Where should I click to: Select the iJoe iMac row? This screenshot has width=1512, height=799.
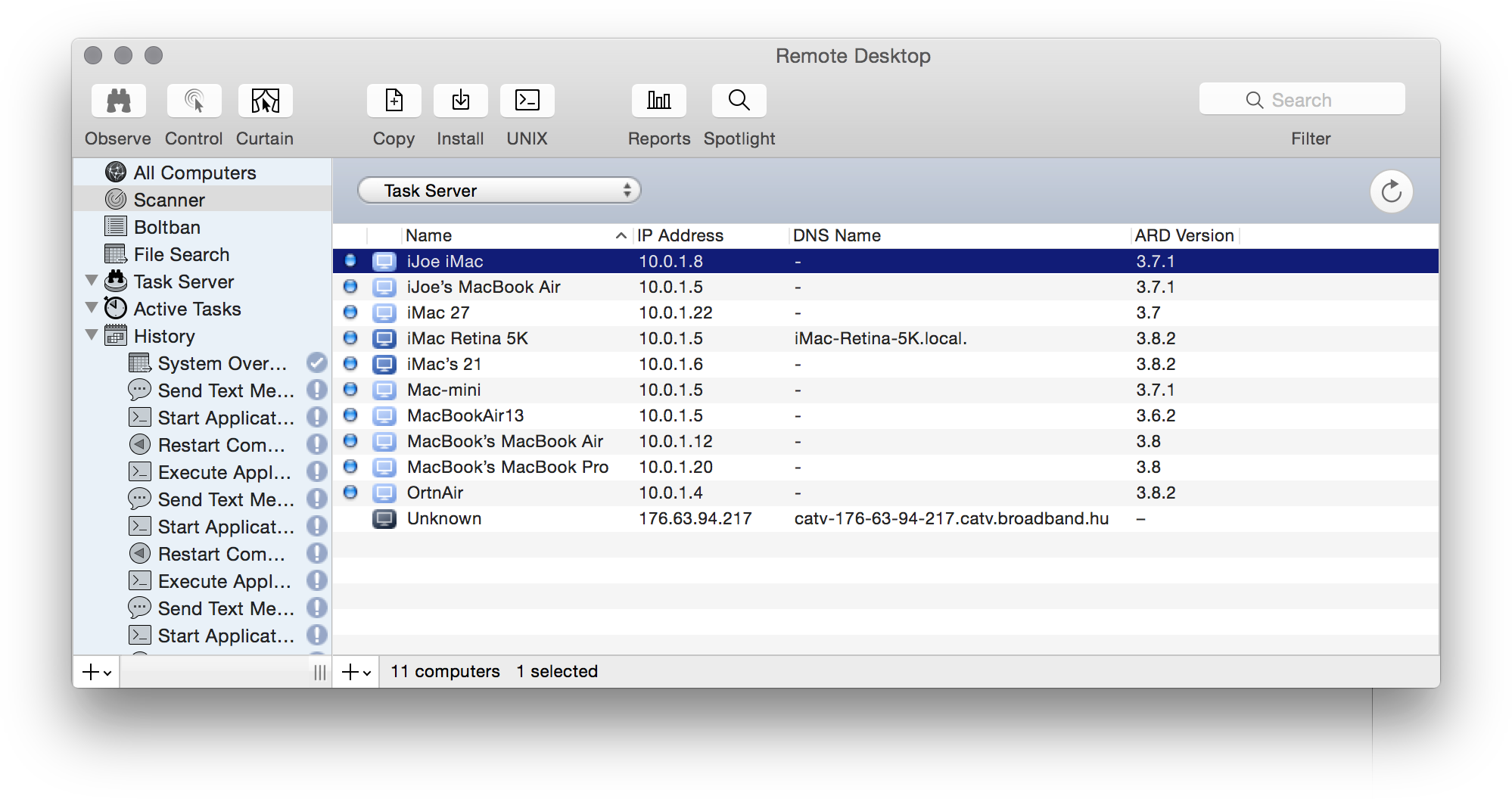[885, 261]
